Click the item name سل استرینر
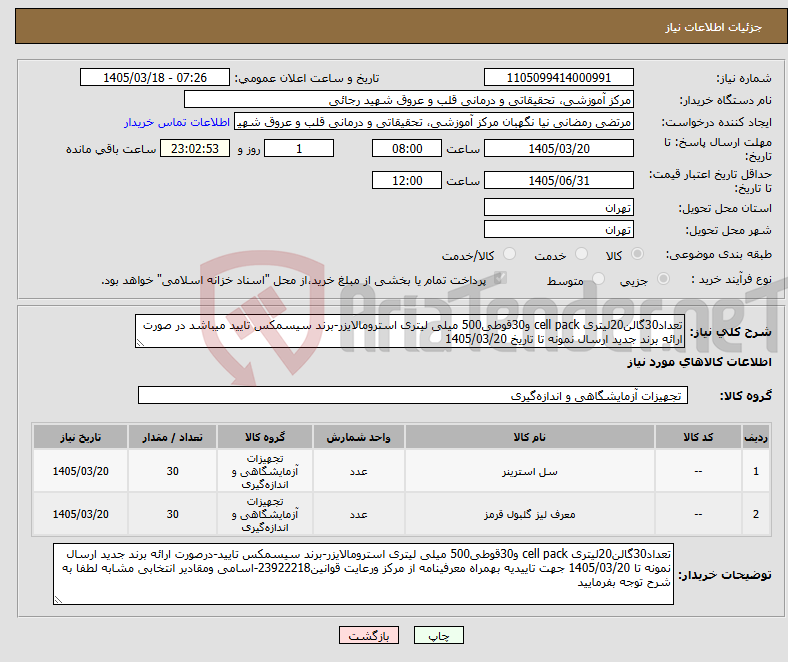Screen dimensions: 788x662 click(530, 471)
